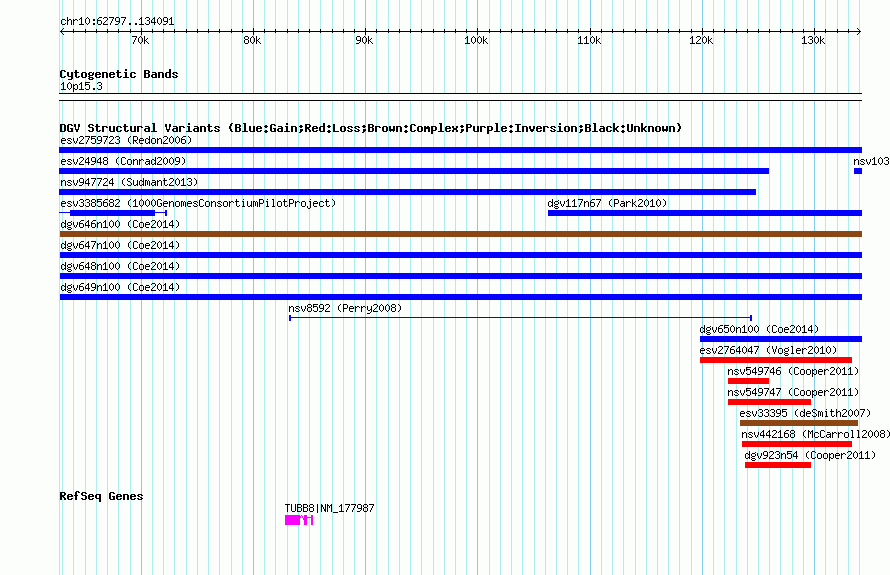Click the esv3385682 short blue bar
The width and height of the screenshot is (890, 575).
point(113,213)
